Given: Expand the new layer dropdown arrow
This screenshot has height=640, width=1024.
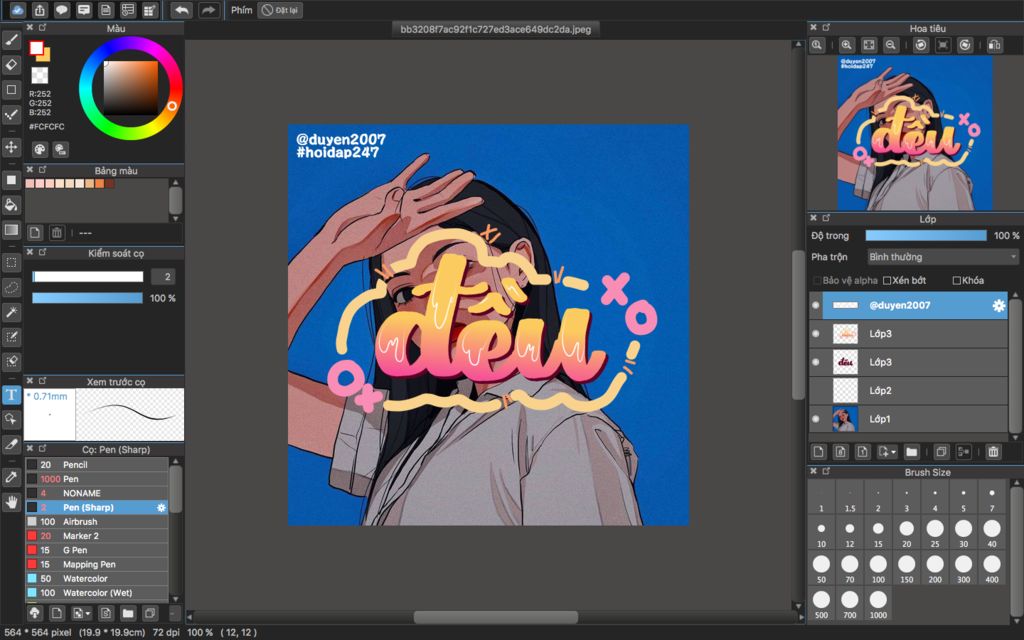Looking at the screenshot, I should coord(893,452).
